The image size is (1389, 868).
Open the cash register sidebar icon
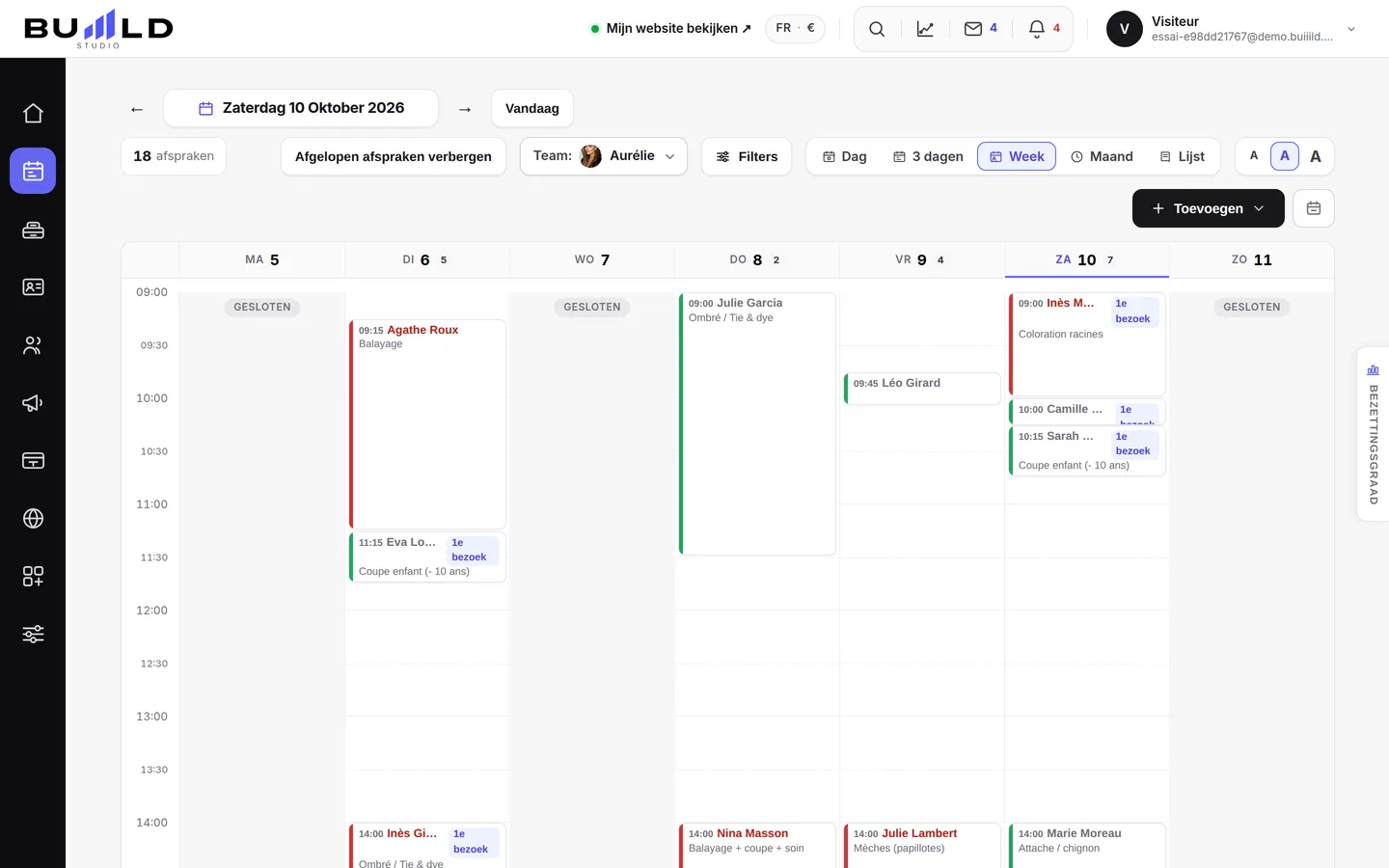[33, 230]
